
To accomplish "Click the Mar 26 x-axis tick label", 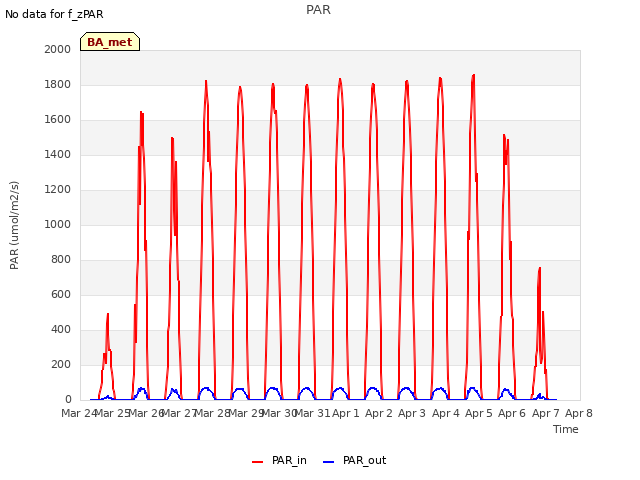I will (146, 413).
